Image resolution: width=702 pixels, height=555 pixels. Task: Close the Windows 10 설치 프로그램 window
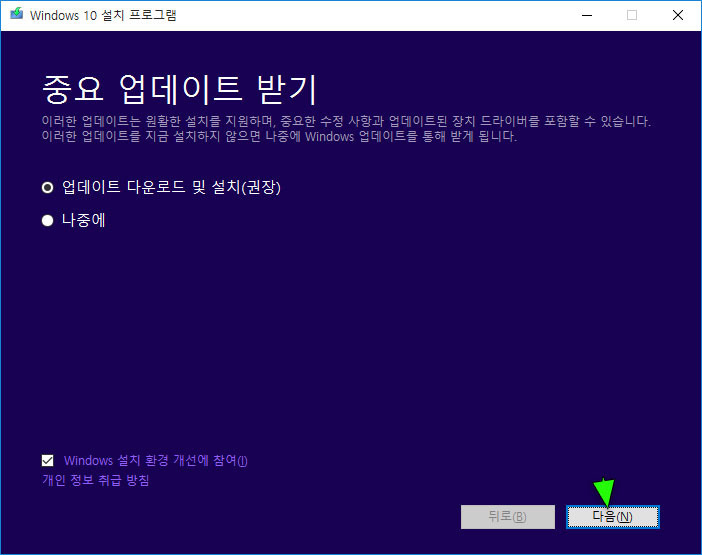pyautogui.click(x=678, y=15)
